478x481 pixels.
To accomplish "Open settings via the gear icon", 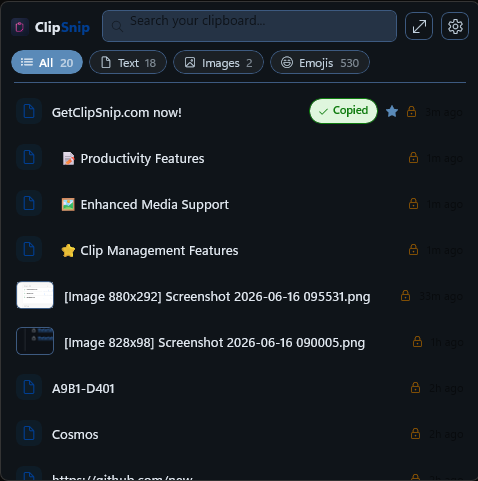I will click(455, 26).
